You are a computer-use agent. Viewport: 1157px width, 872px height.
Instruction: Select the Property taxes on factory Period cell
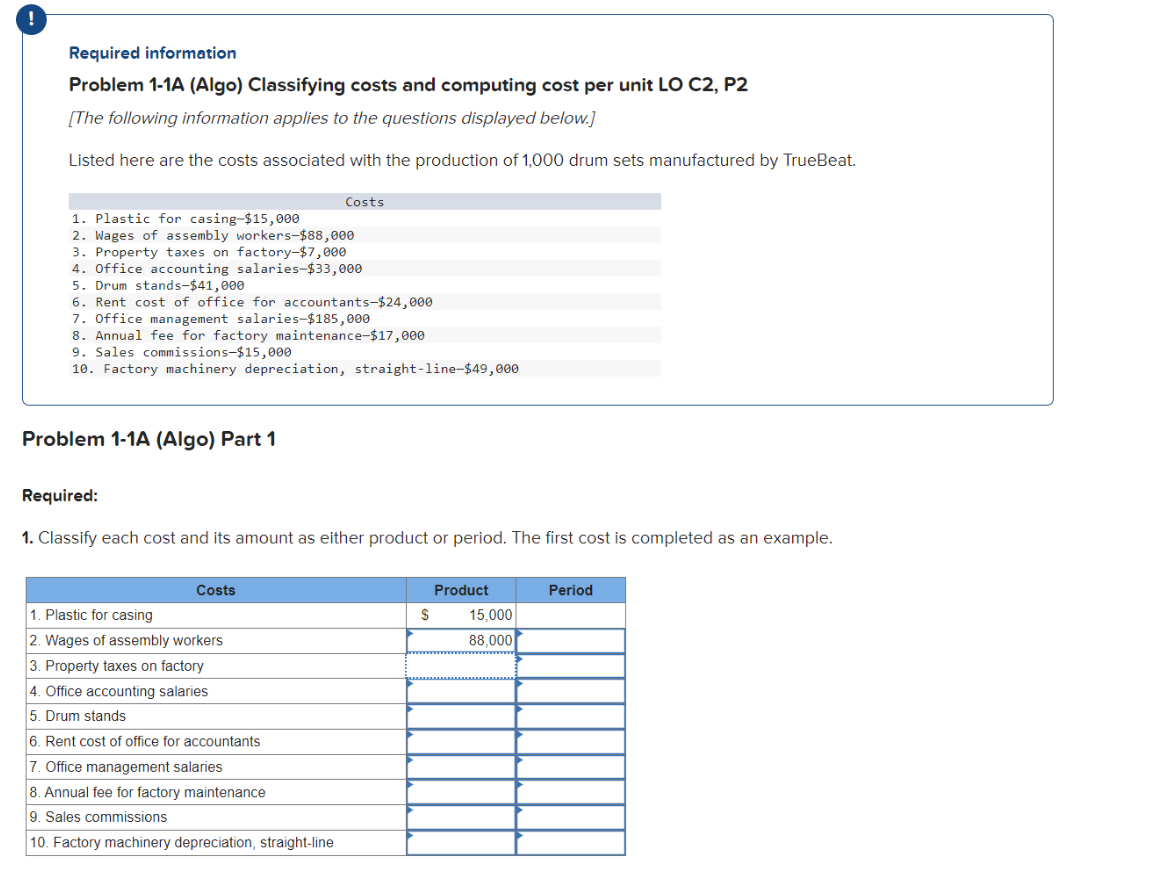[x=570, y=665]
